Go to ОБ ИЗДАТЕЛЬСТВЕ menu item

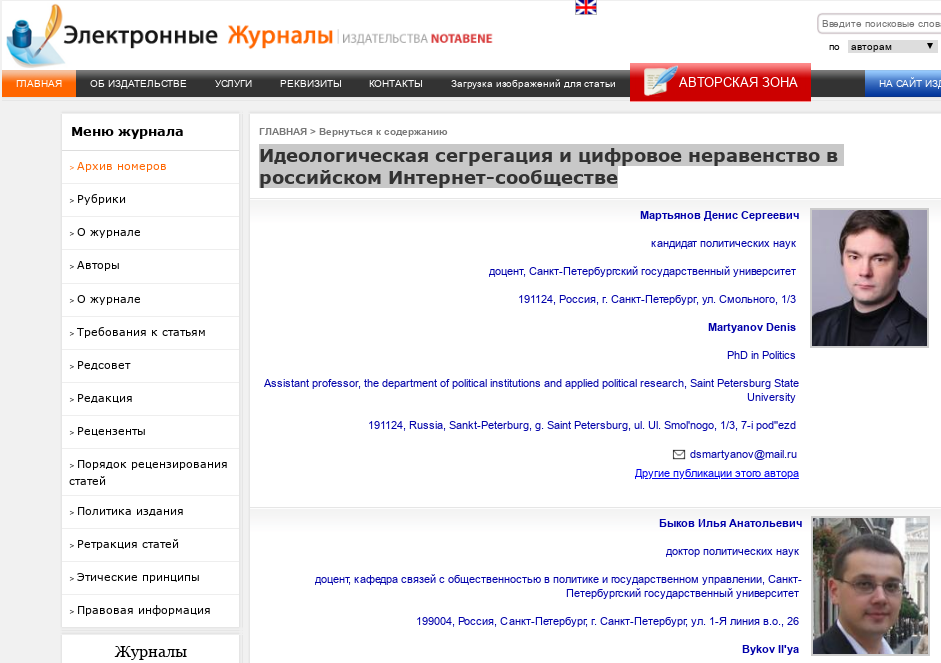tap(138, 84)
